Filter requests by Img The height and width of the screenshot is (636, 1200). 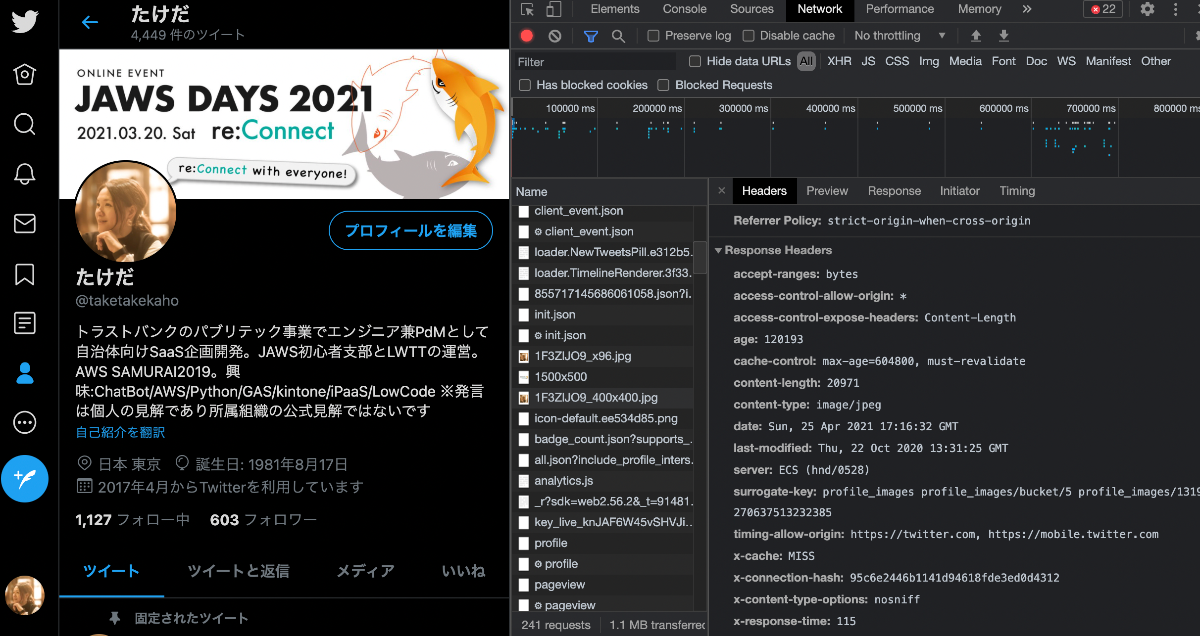click(x=929, y=61)
